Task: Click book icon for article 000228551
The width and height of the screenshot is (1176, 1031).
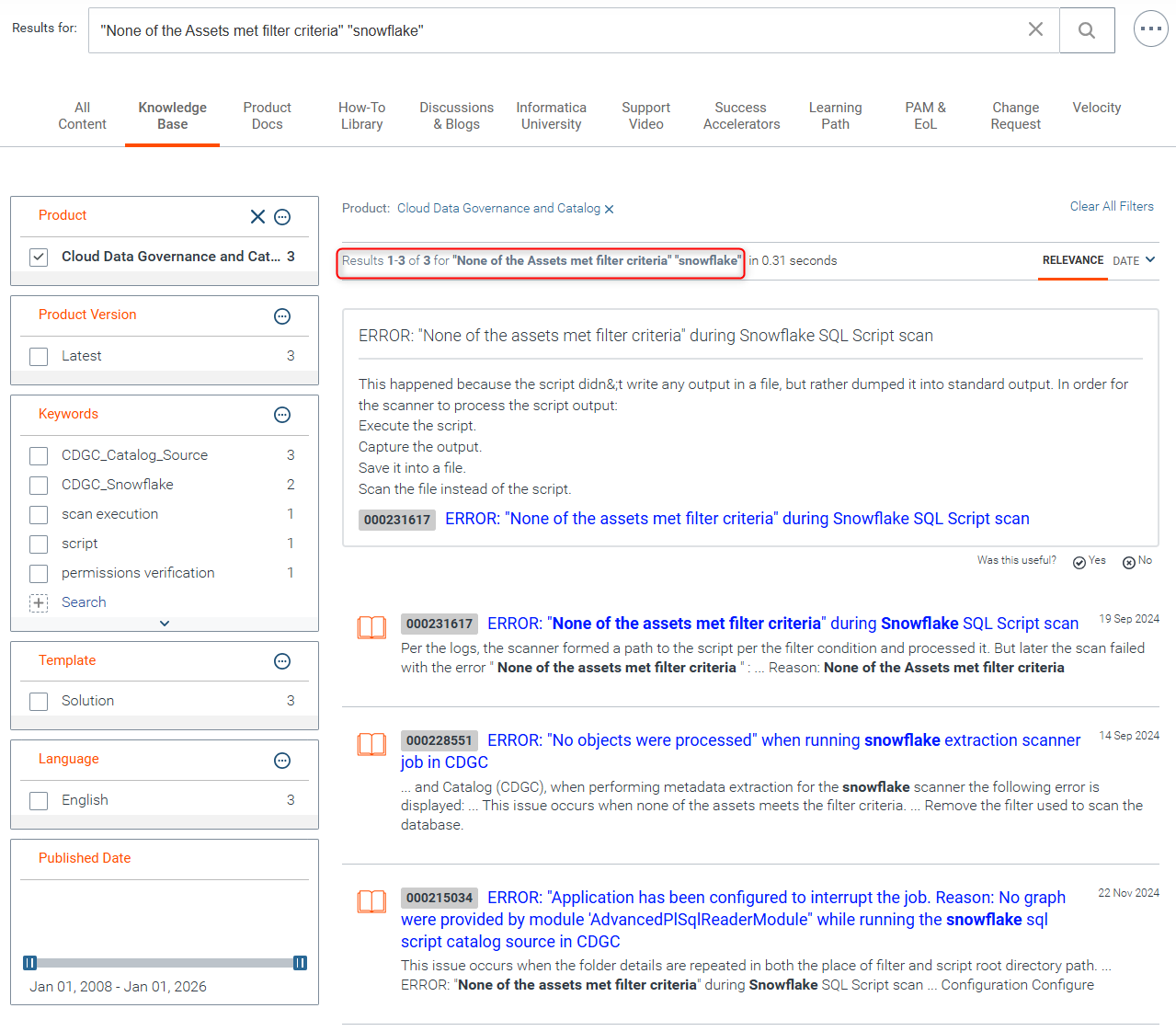Action: [371, 744]
